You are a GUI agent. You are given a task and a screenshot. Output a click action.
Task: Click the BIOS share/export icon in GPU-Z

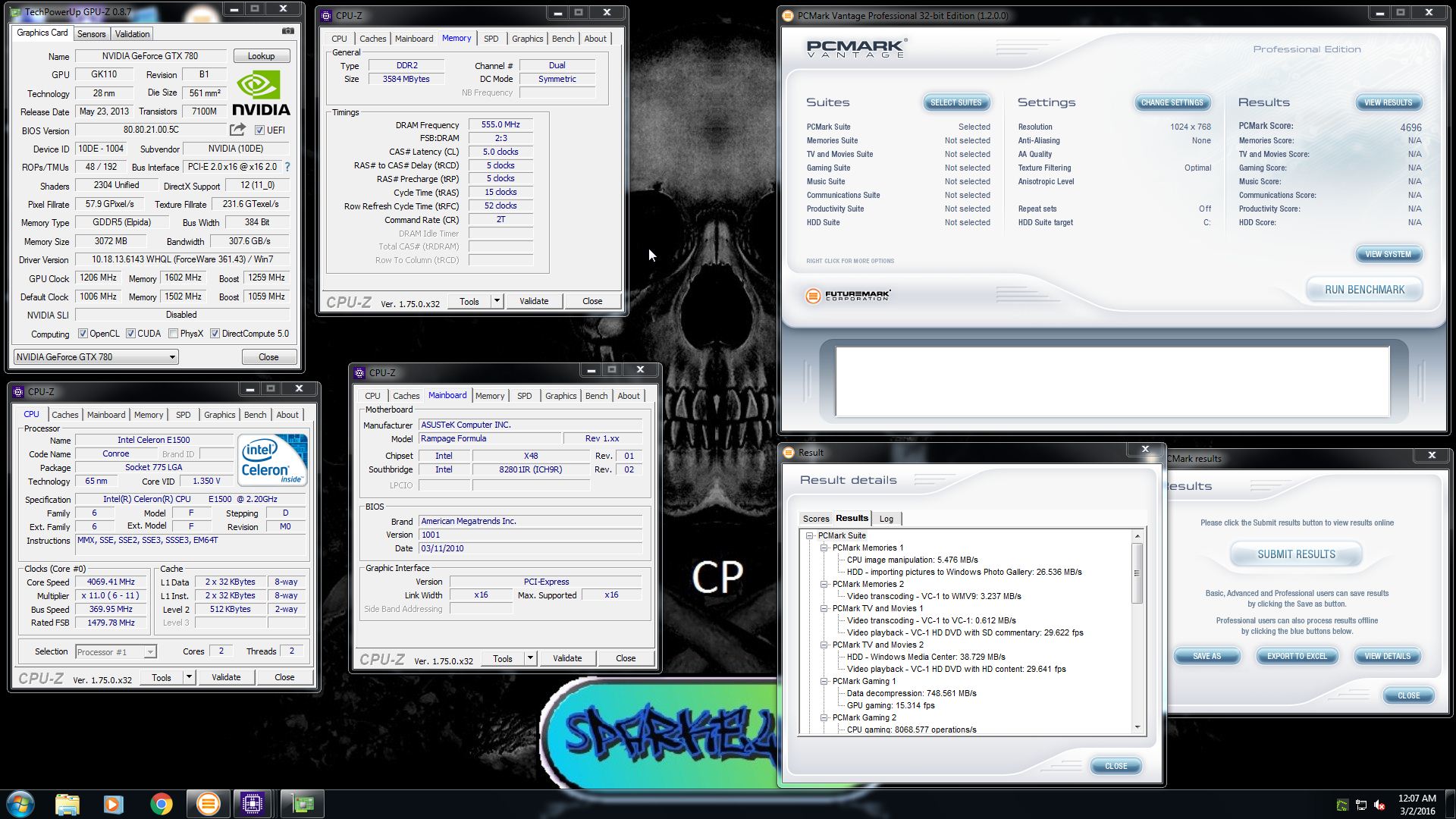pyautogui.click(x=237, y=130)
